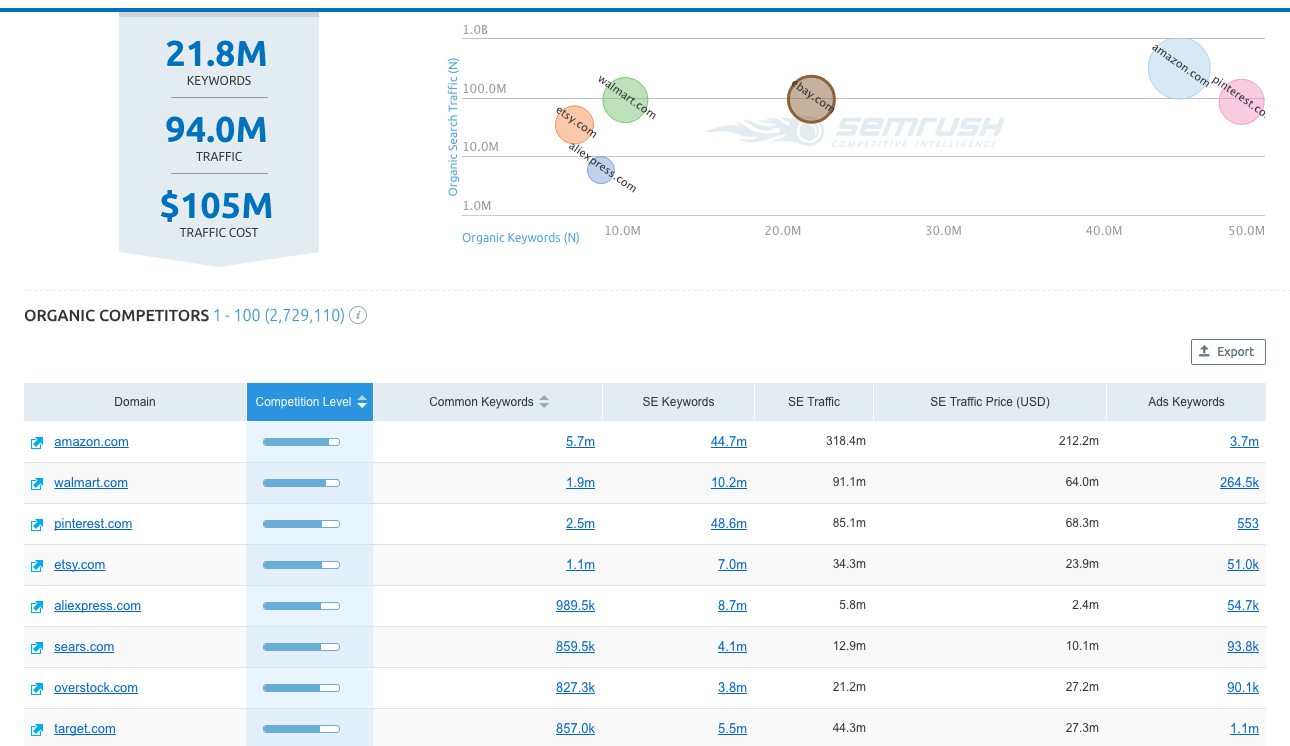Open external link icon for sears.com
The width and height of the screenshot is (1290, 746).
tap(37, 648)
